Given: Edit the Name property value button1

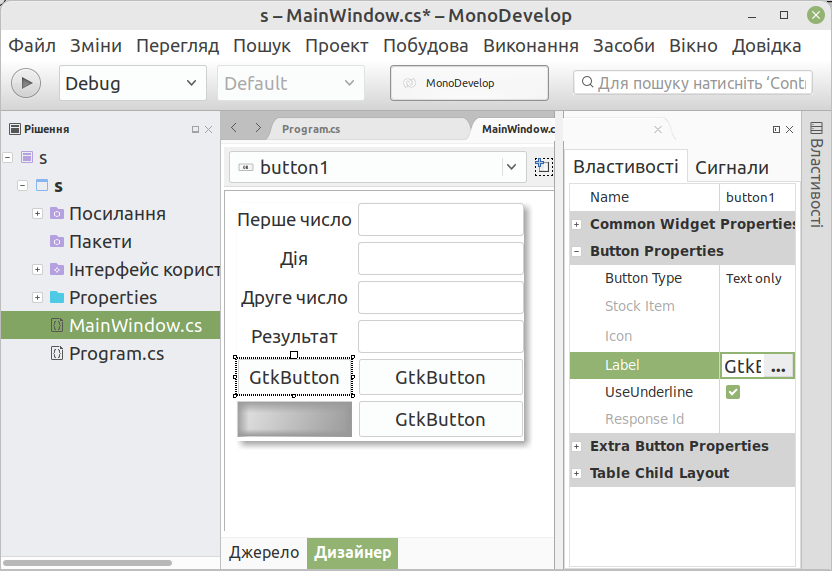Looking at the screenshot, I should pos(757,197).
